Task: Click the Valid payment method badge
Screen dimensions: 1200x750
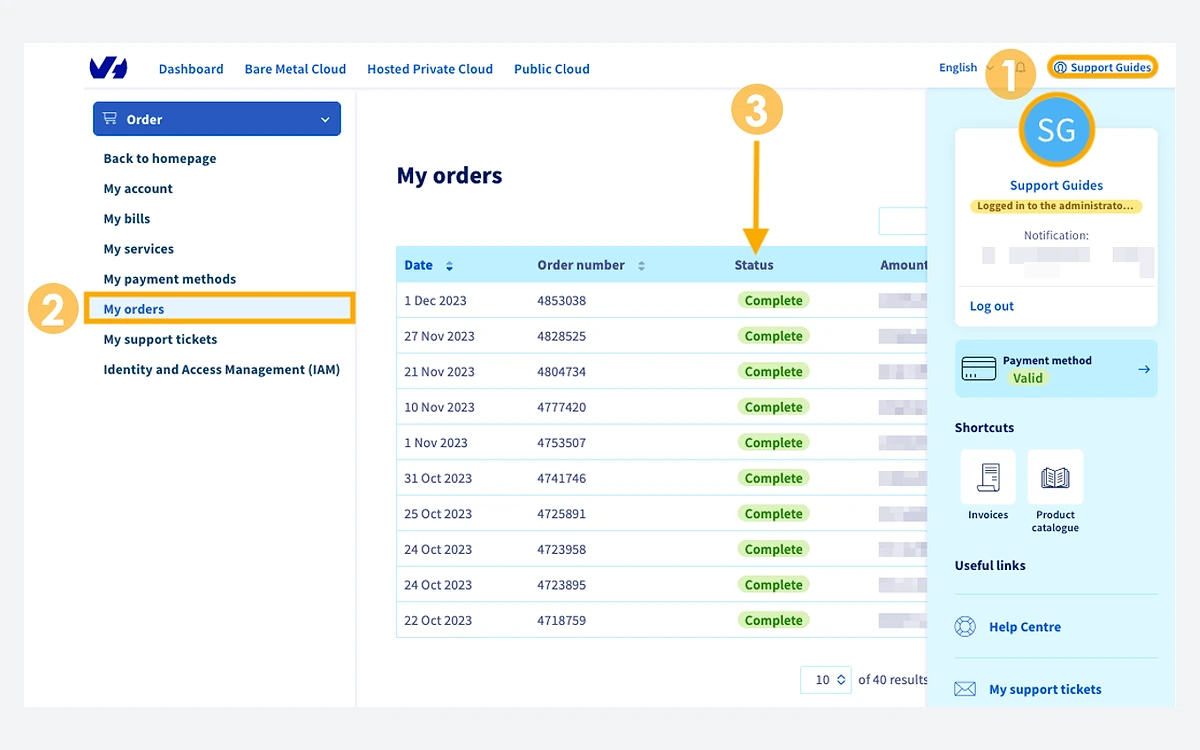Action: click(1028, 378)
